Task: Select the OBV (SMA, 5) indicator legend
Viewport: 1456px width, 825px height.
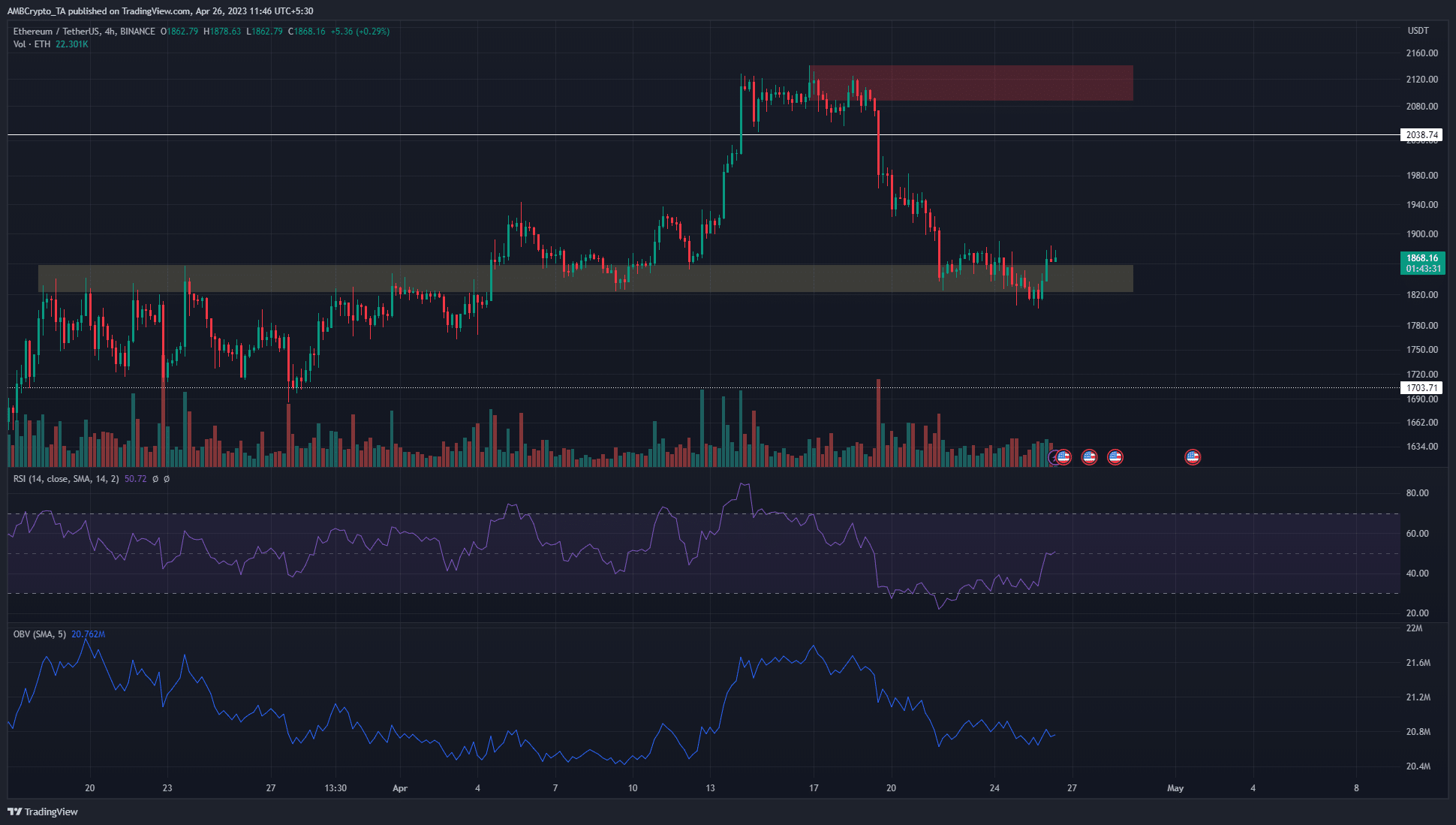Action: tap(40, 634)
